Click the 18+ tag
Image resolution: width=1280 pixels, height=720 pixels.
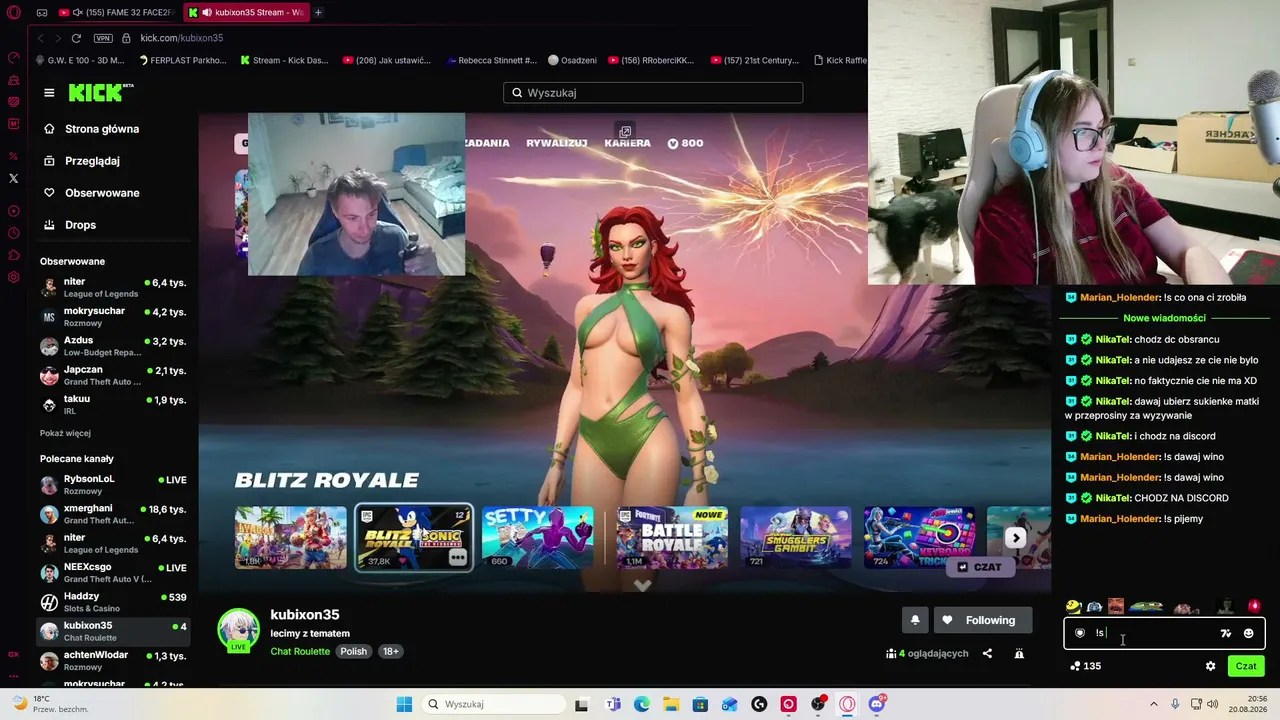(390, 651)
